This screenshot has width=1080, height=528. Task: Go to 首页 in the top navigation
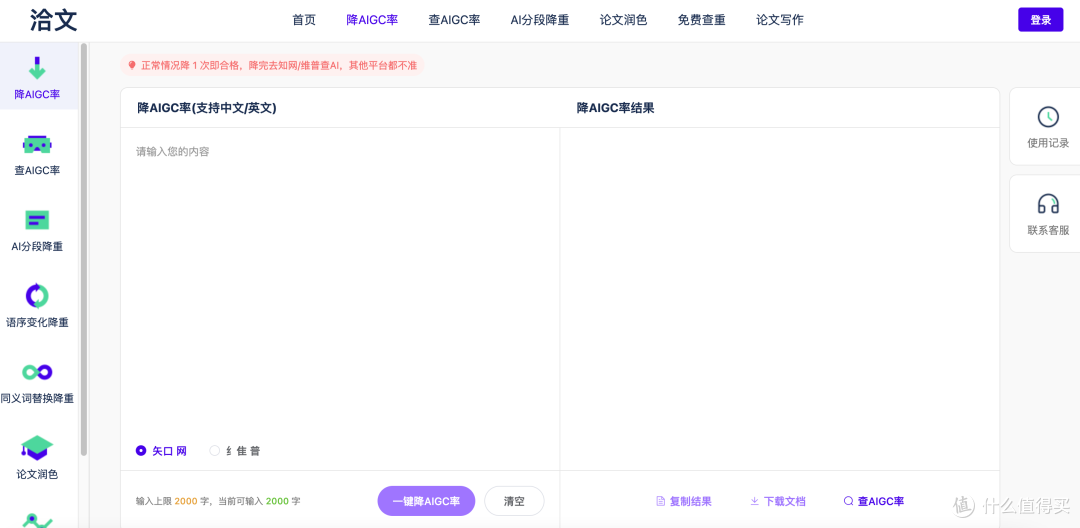pos(304,20)
